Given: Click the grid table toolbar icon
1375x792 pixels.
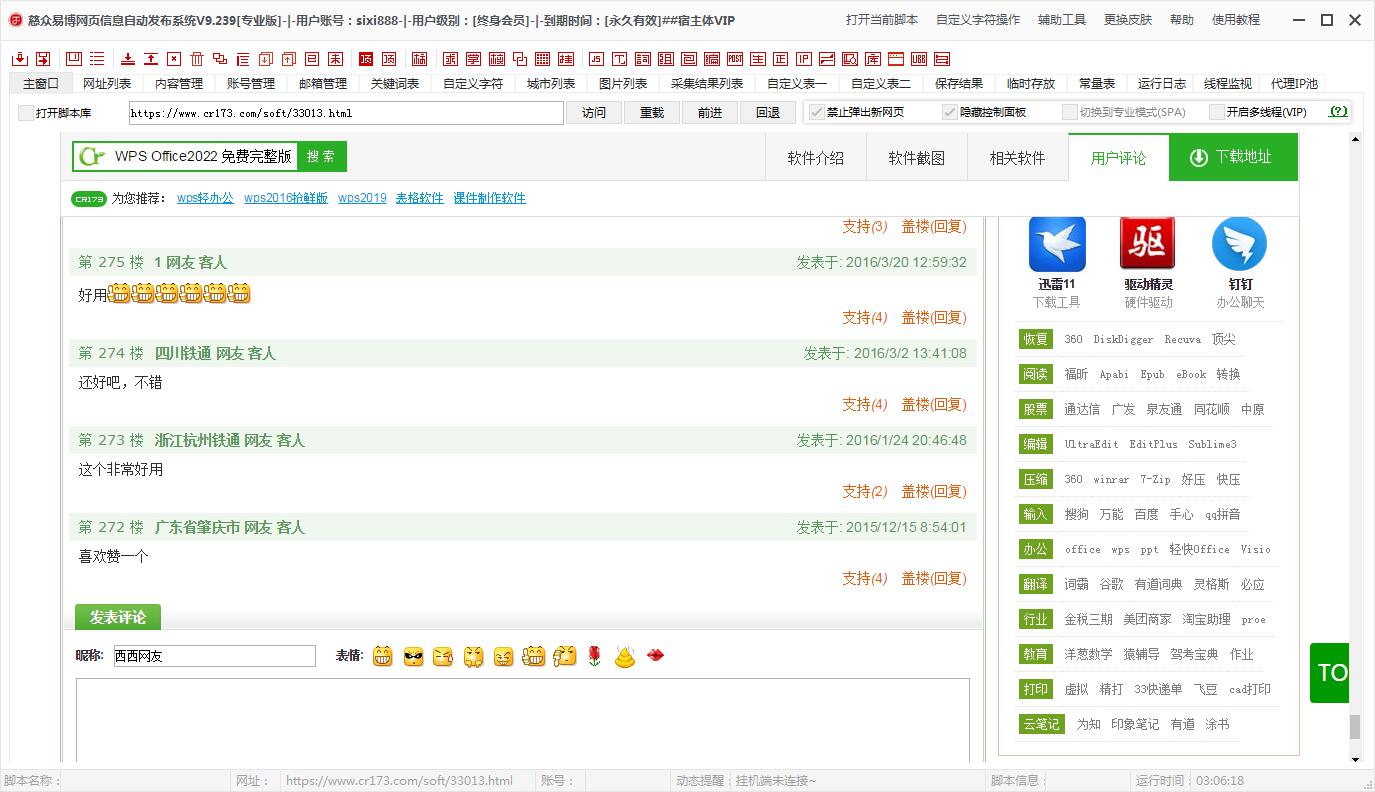Looking at the screenshot, I should (542, 59).
